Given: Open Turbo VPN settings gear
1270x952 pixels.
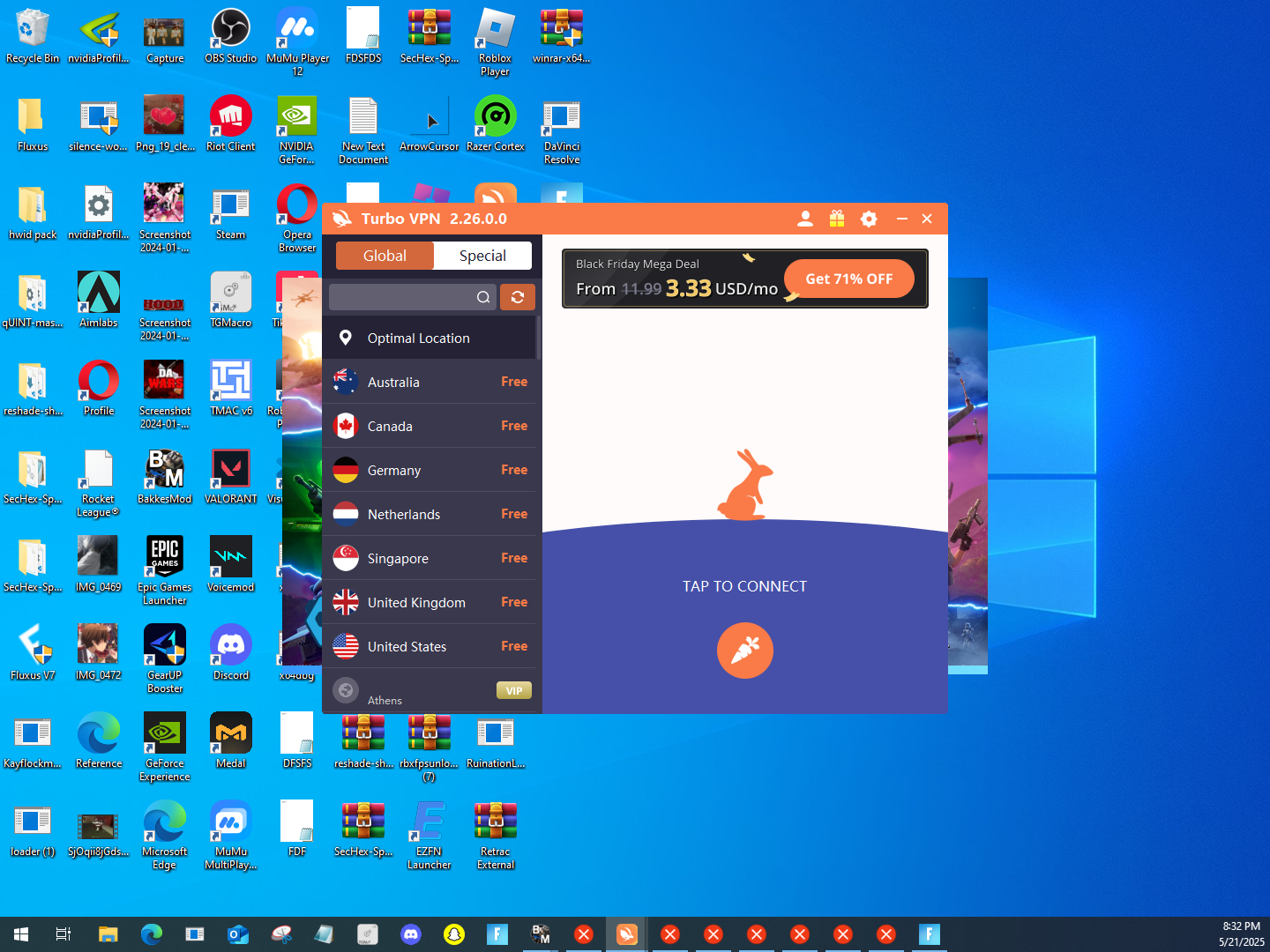Looking at the screenshot, I should tap(869, 219).
